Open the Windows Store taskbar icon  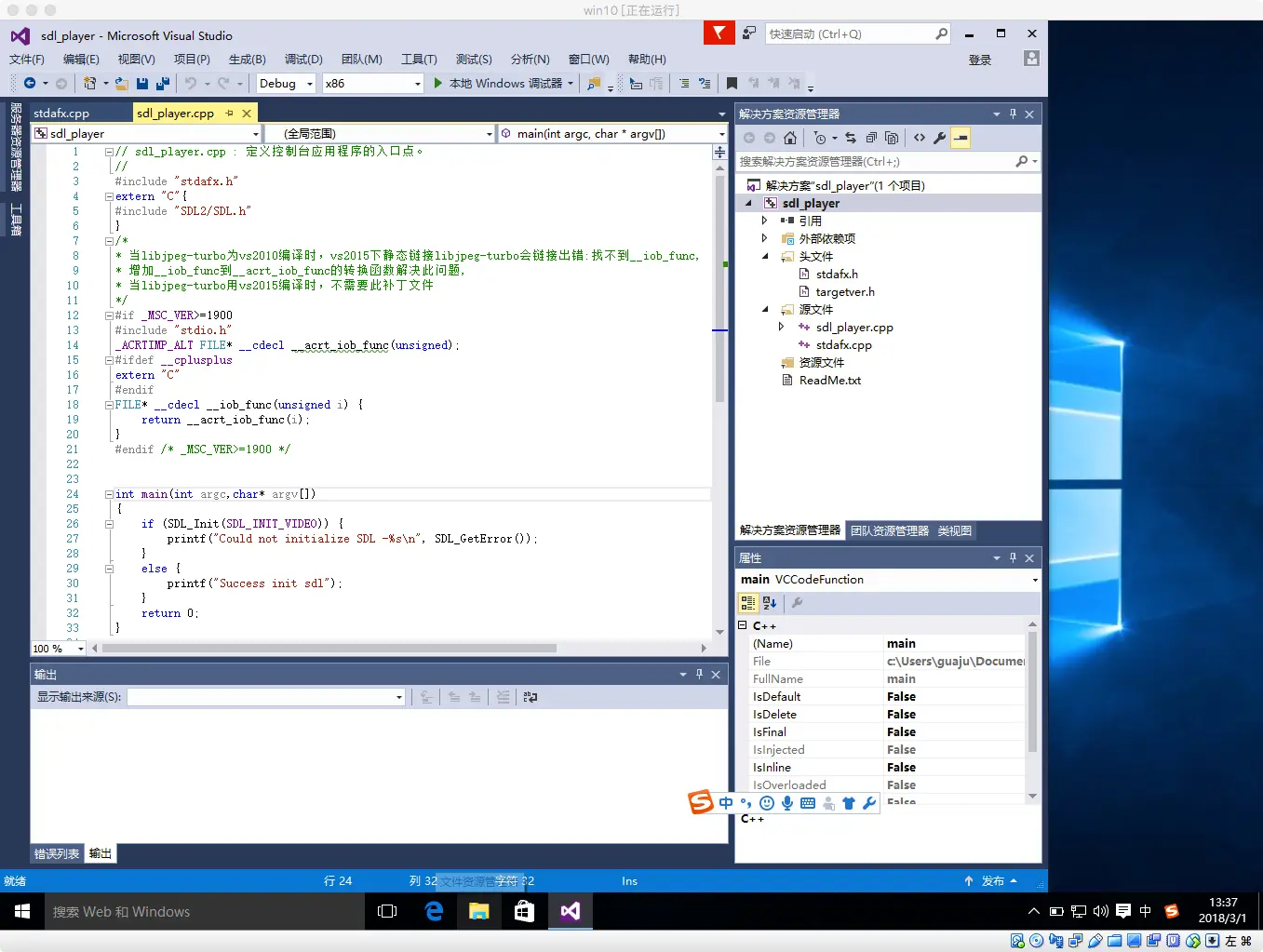tap(525, 912)
